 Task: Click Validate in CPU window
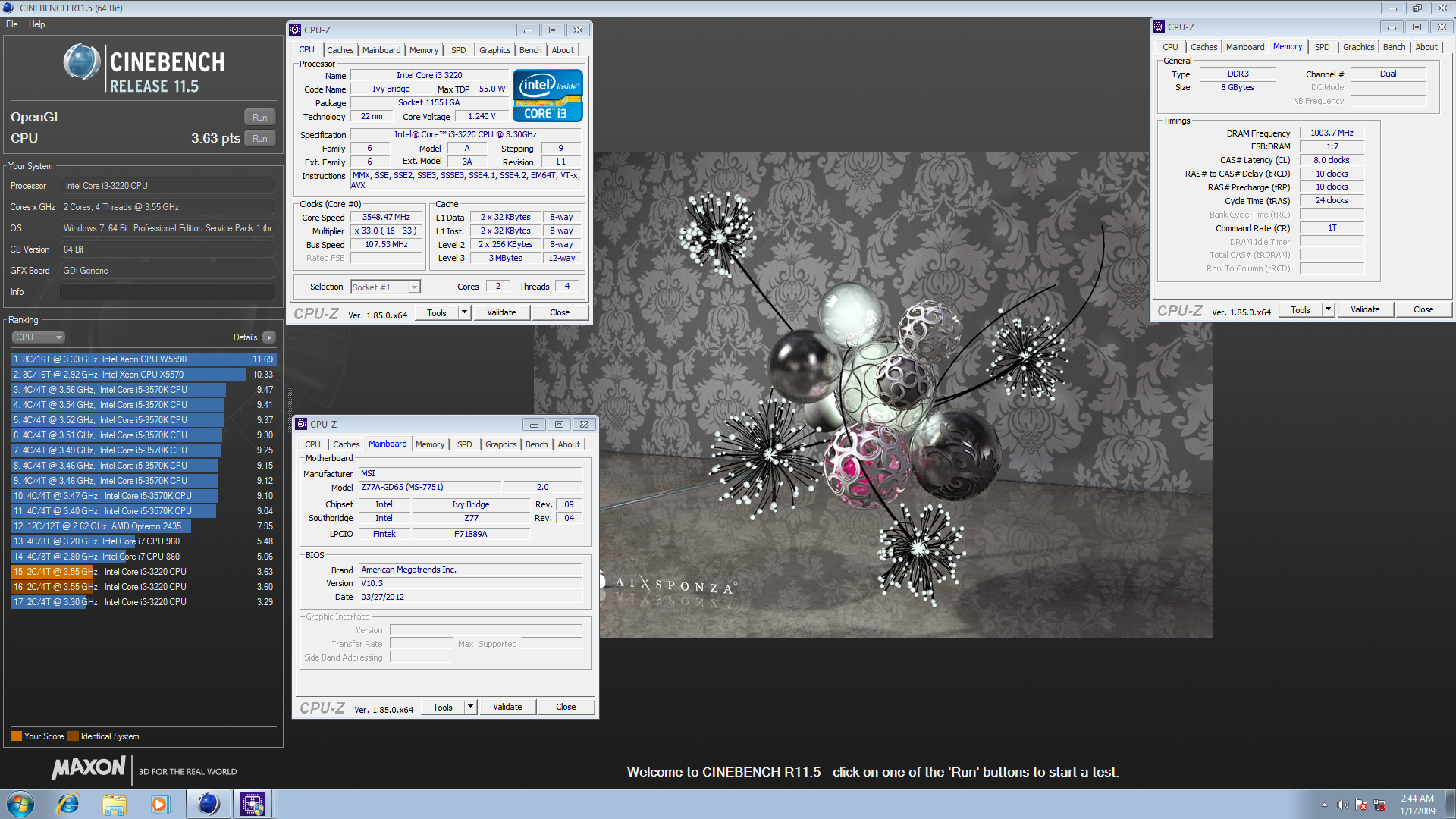501,312
